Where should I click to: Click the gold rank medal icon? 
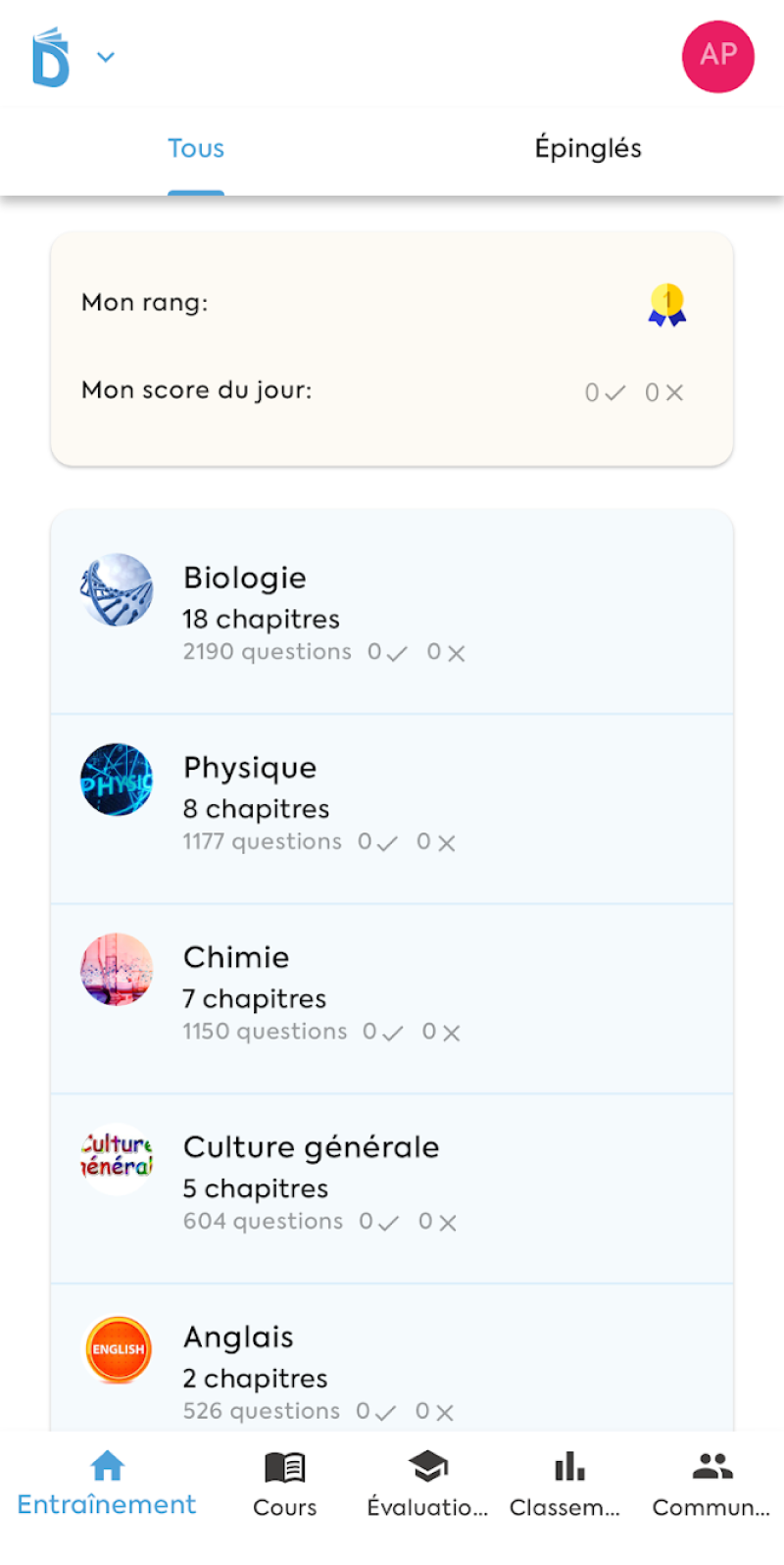coord(667,304)
